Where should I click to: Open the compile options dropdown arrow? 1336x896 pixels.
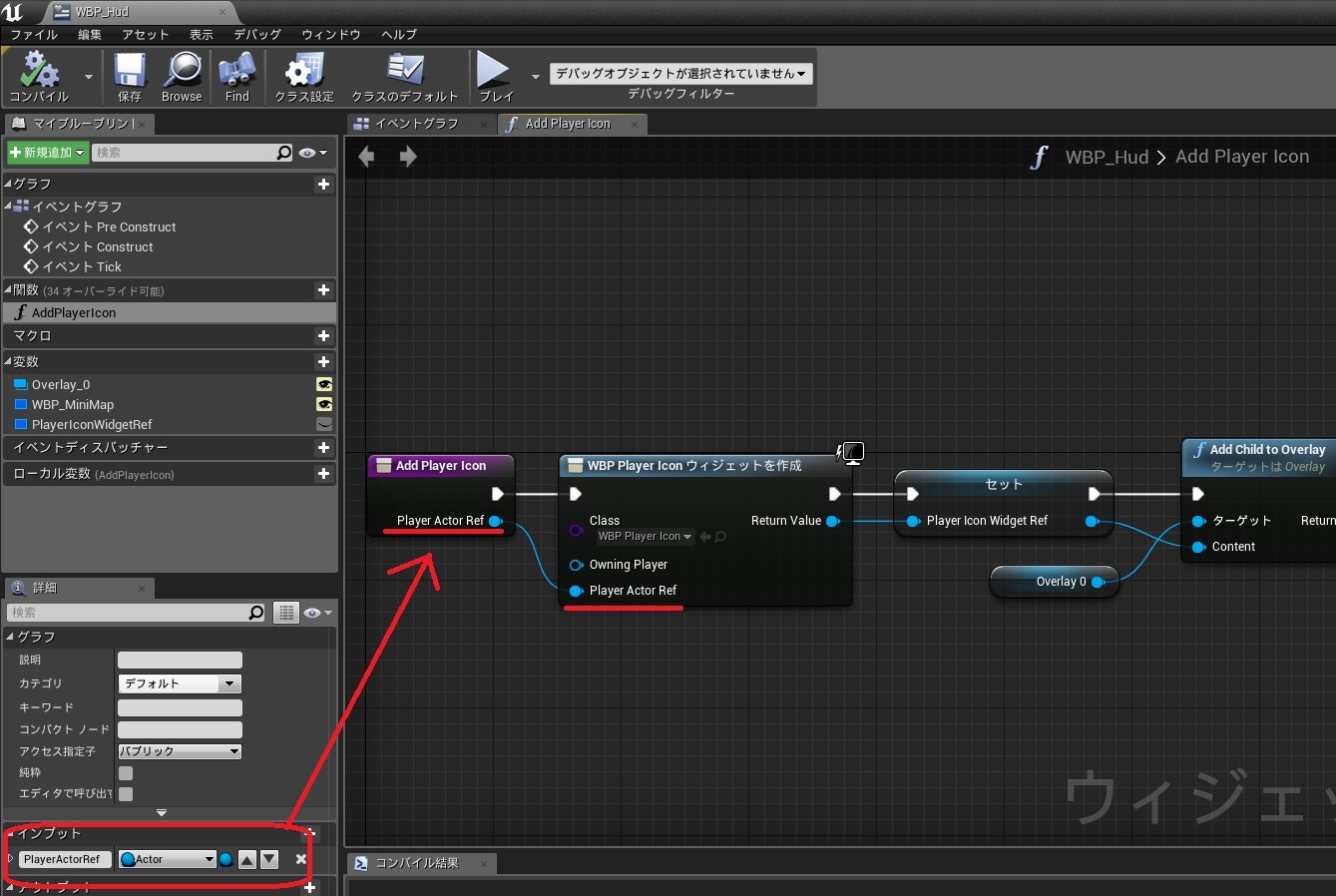(88, 77)
